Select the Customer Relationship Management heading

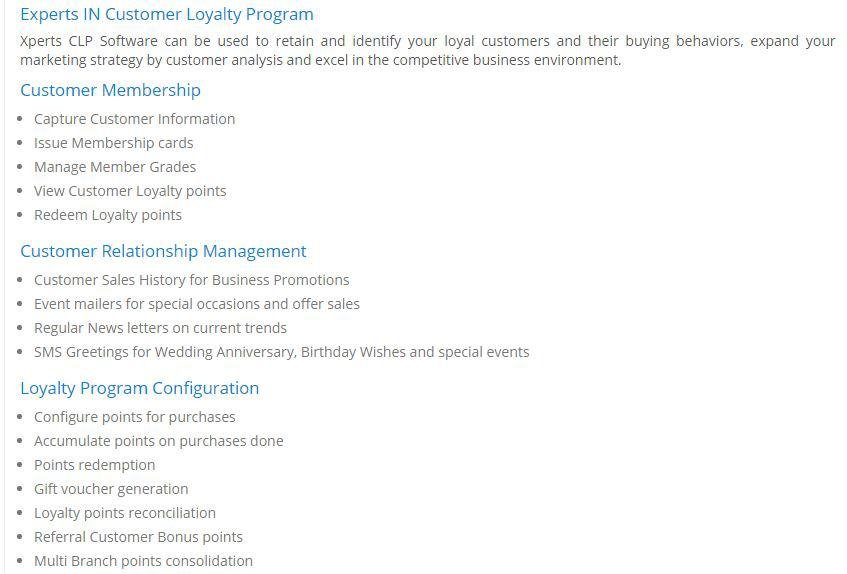click(x=163, y=251)
